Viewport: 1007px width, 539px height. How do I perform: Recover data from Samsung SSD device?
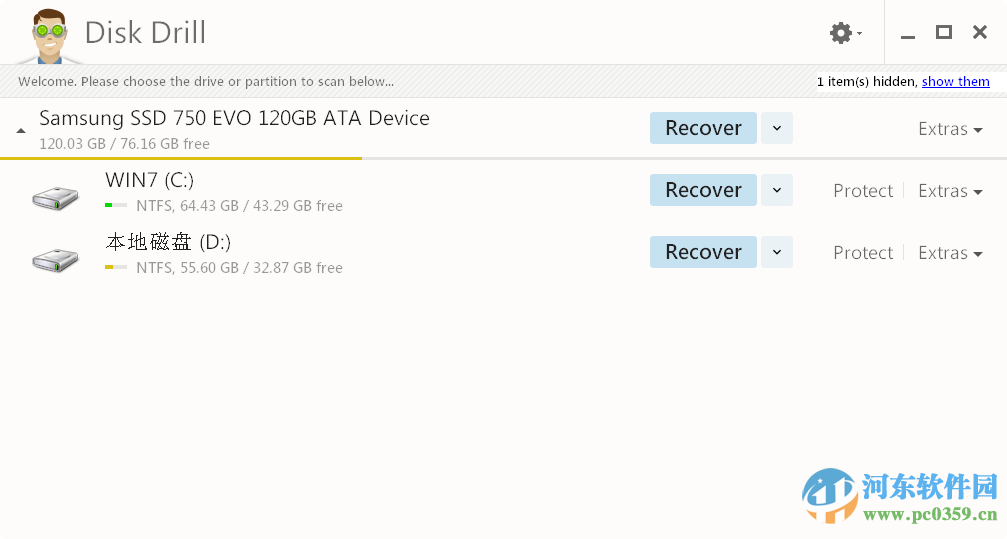(x=703, y=128)
